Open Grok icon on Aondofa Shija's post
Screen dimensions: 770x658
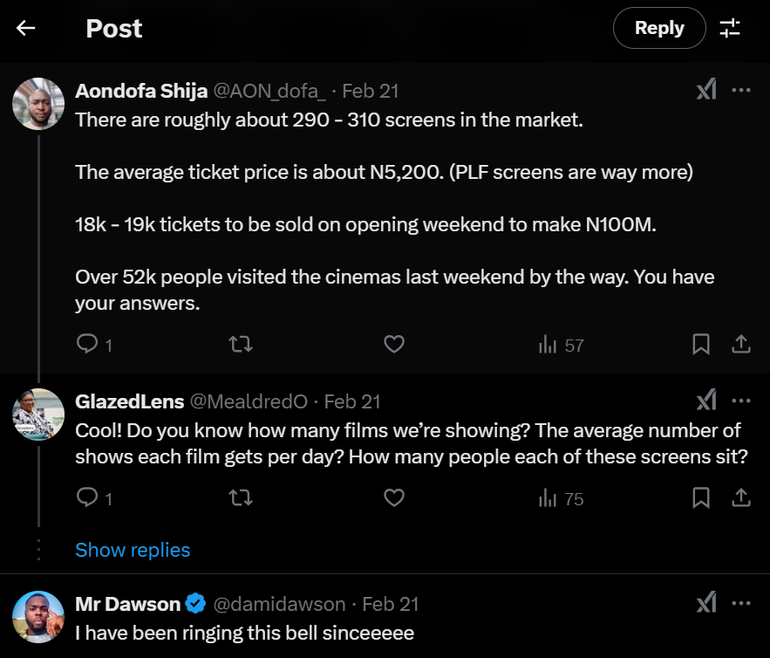click(x=706, y=90)
